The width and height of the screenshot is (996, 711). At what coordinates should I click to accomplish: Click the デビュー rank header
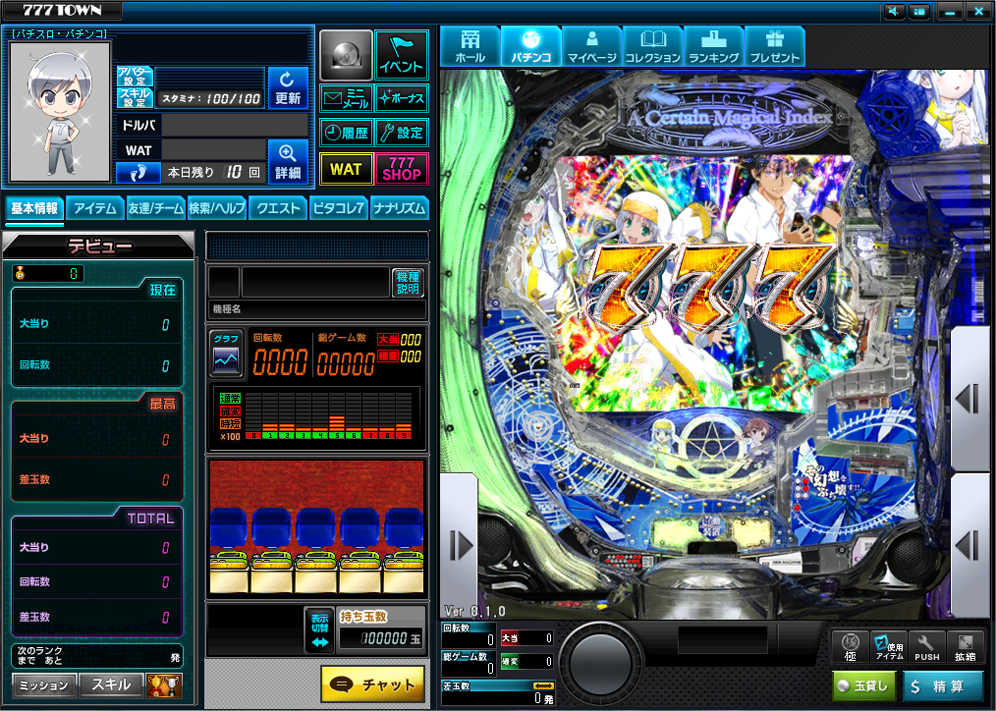(x=99, y=246)
